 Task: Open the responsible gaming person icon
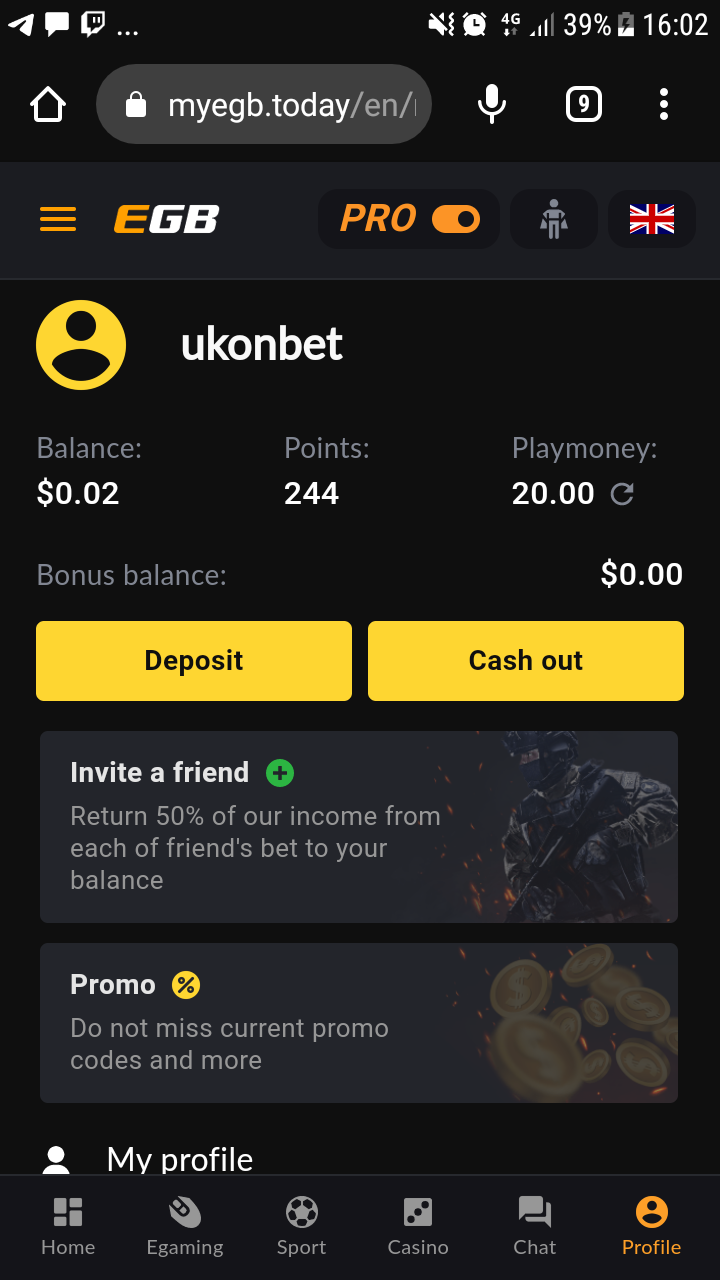pos(553,219)
